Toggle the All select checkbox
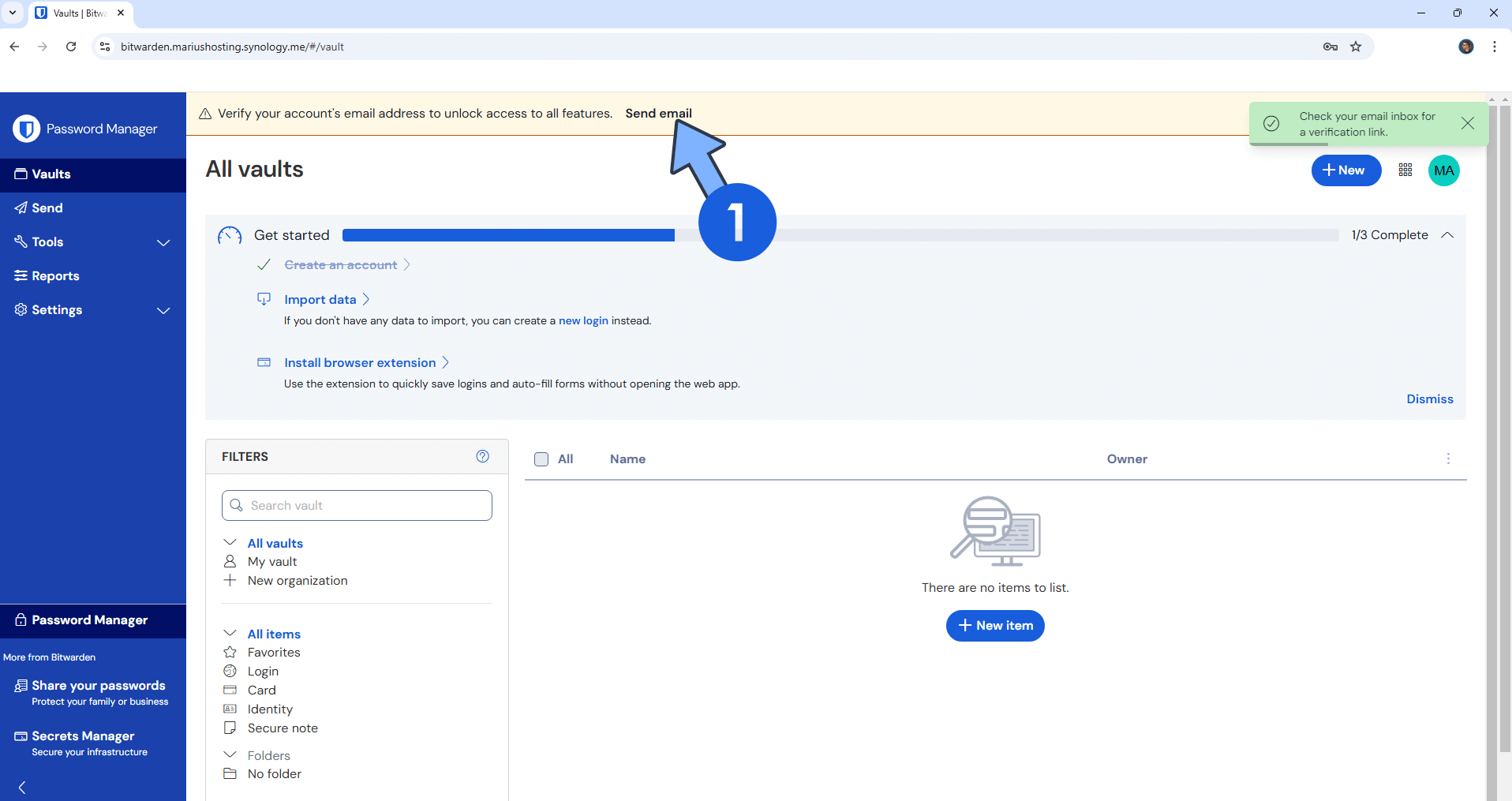 (x=541, y=459)
